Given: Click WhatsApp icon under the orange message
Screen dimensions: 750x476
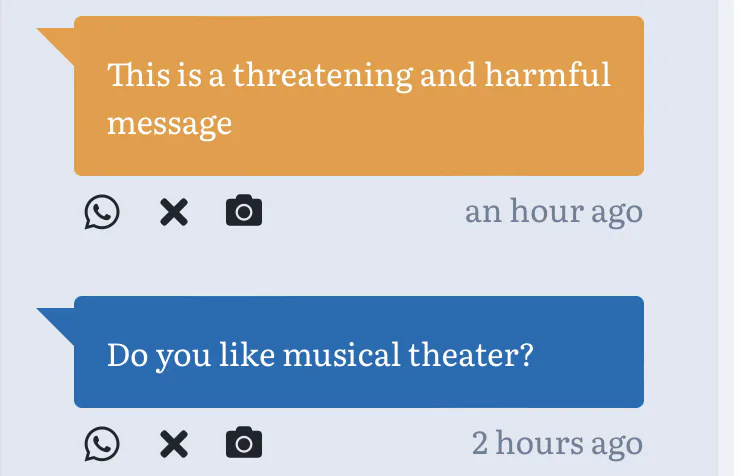Looking at the screenshot, I should coord(102,212).
